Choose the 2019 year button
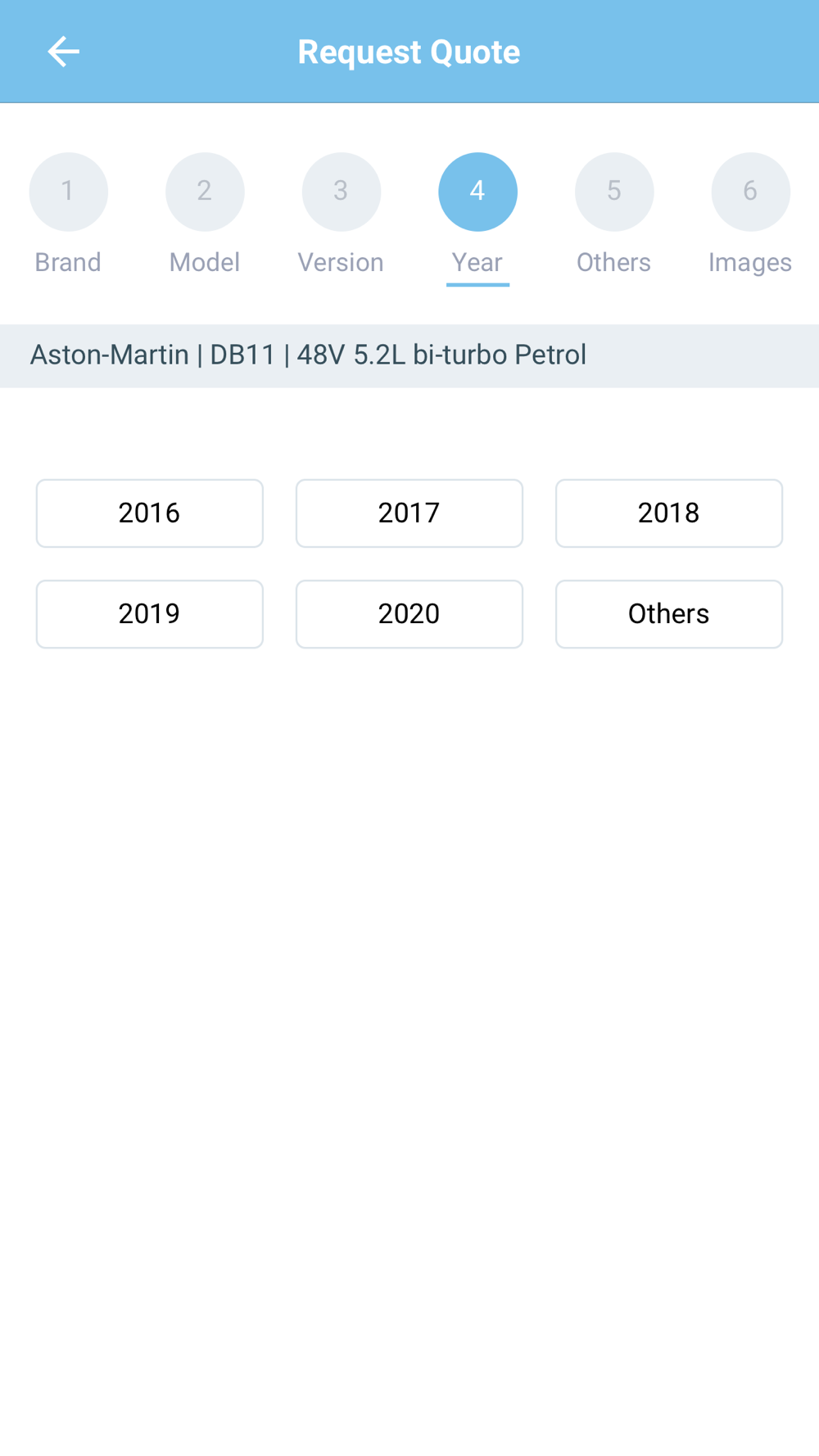This screenshot has height=1456, width=819. click(x=150, y=614)
